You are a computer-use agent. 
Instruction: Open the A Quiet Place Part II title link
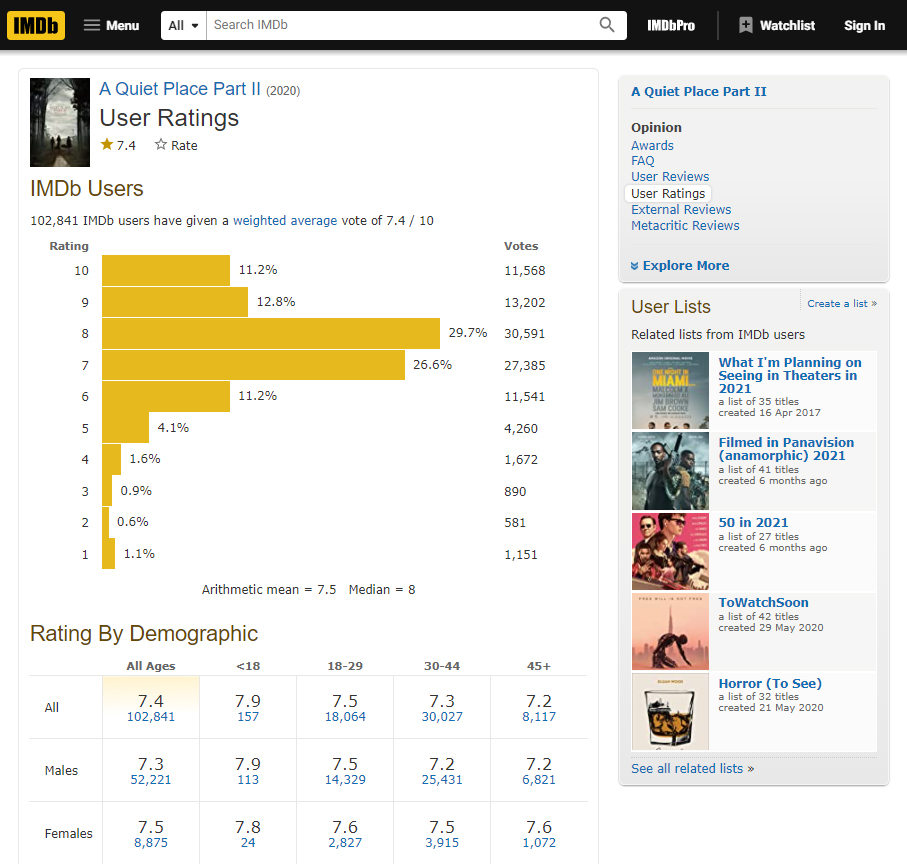[x=180, y=88]
